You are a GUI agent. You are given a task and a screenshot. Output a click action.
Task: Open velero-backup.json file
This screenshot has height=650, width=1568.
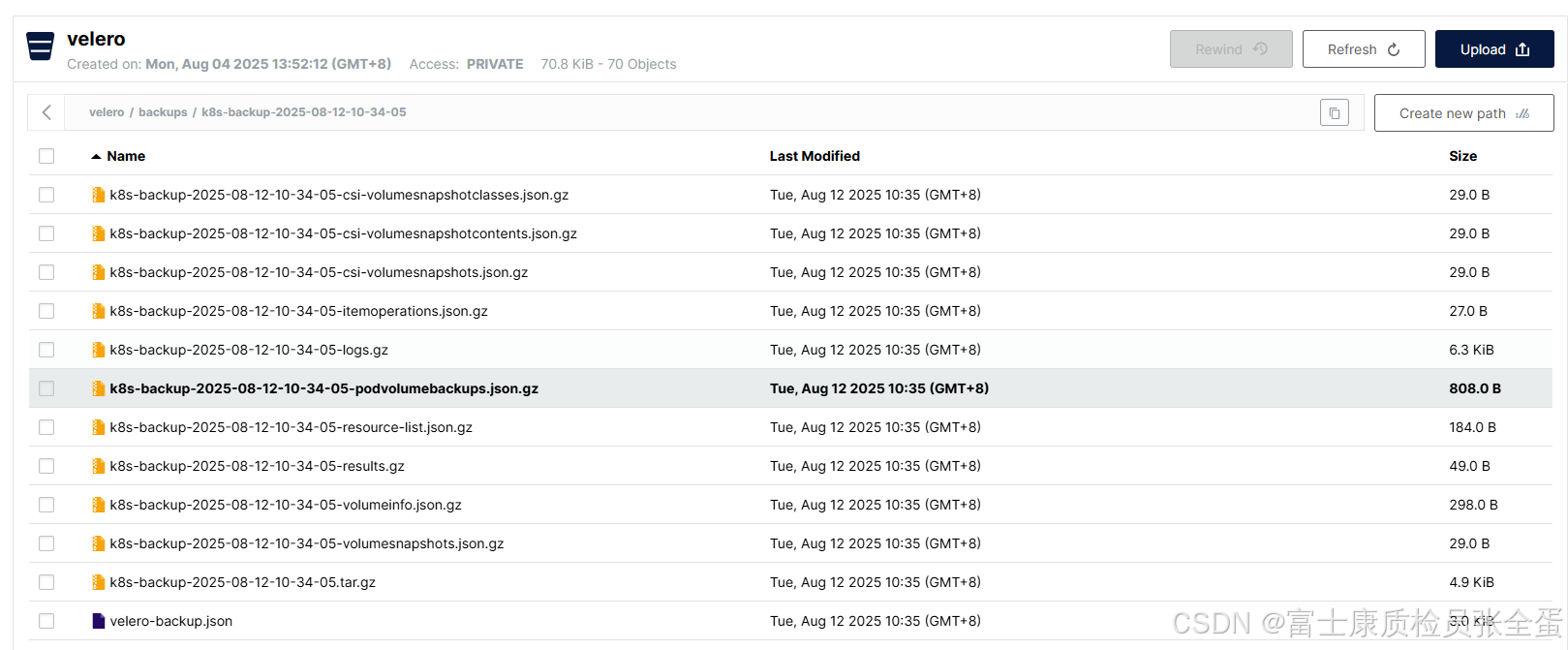pos(171,621)
